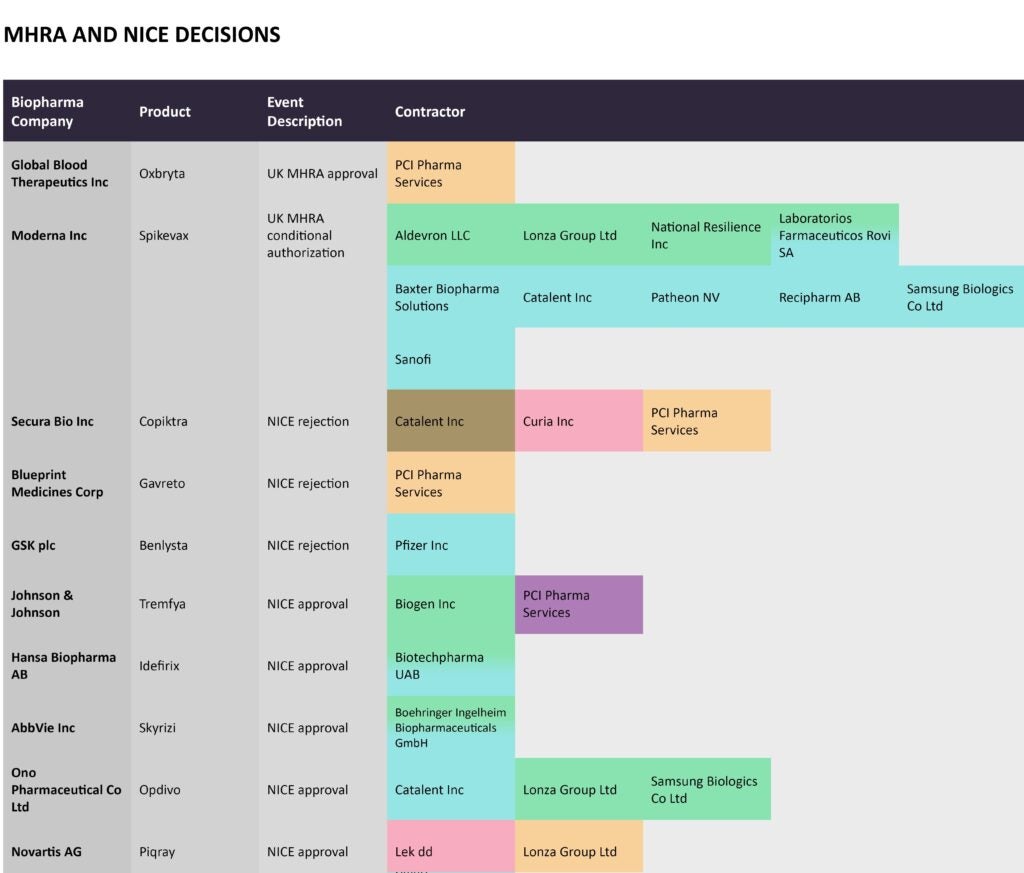Select the Recipharm AB cell
This screenshot has height=873, width=1024.
(834, 297)
